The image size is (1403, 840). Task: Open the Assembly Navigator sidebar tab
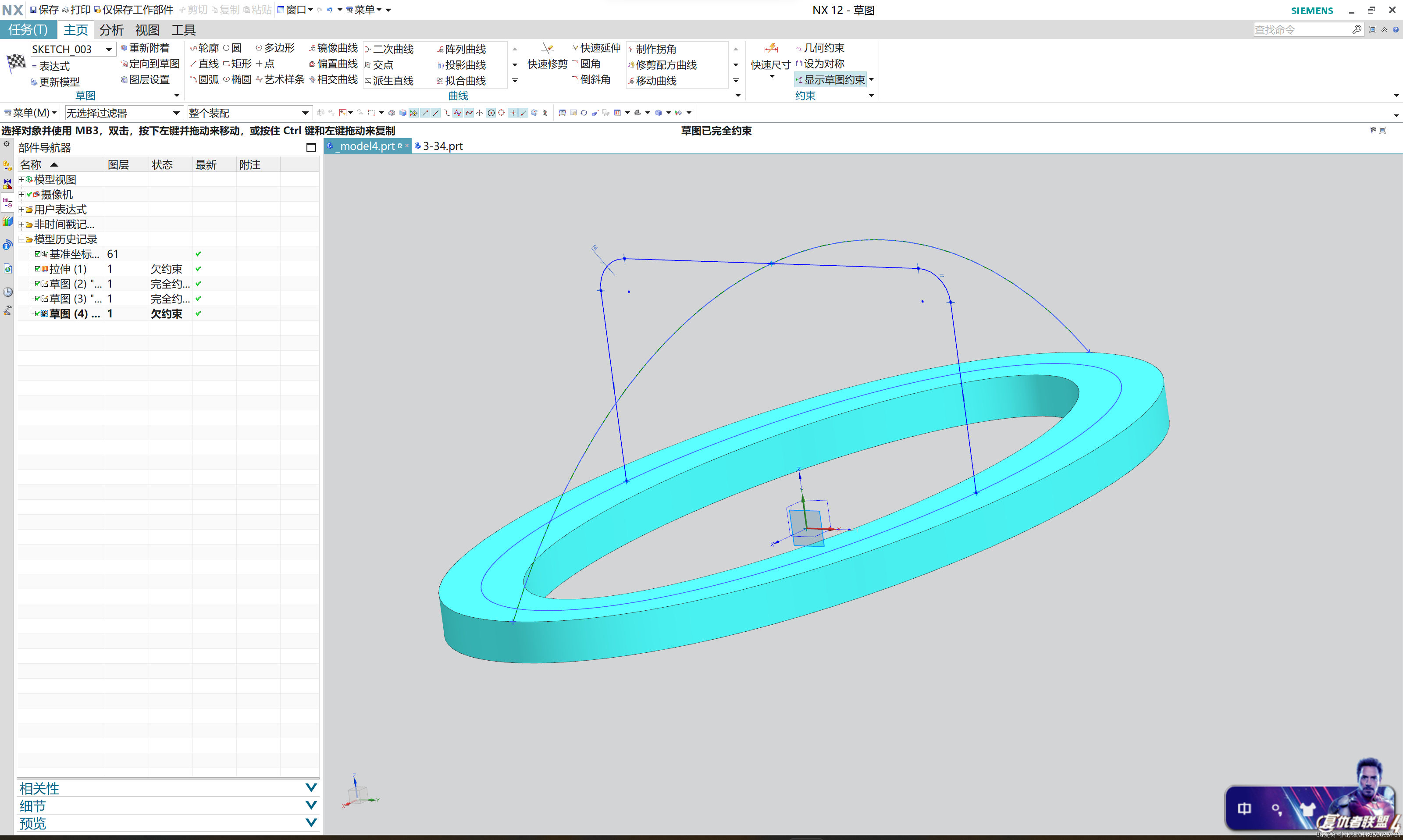7,166
